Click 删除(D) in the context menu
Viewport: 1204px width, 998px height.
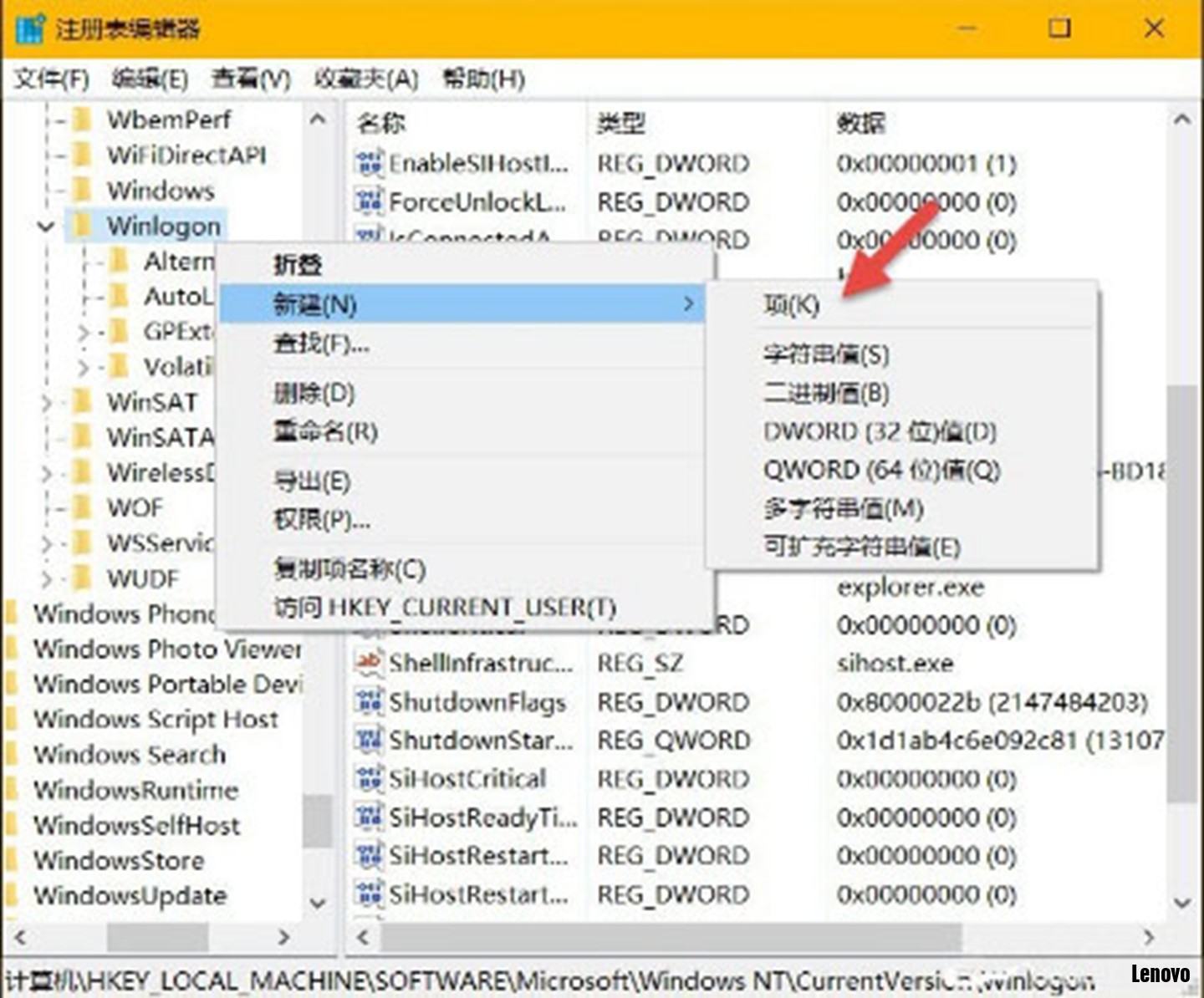click(x=314, y=393)
